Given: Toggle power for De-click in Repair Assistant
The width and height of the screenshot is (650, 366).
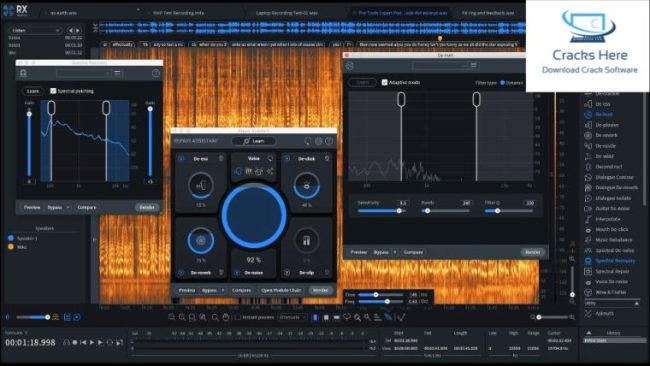Looking at the screenshot, I should pyautogui.click(x=286, y=158).
